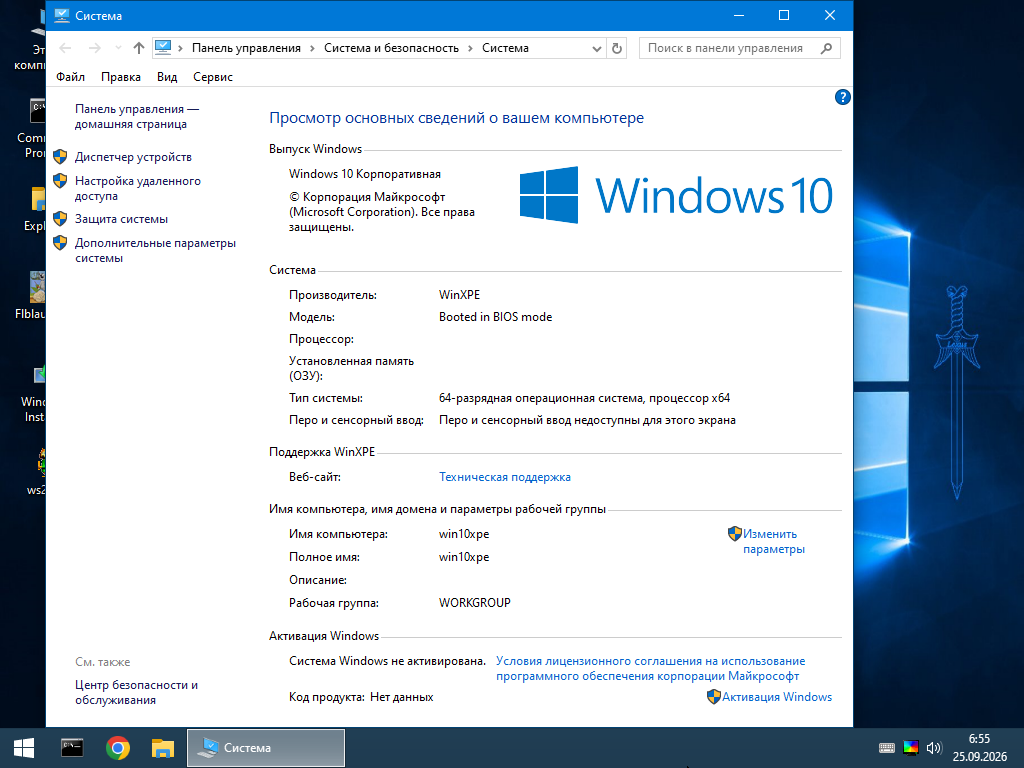Open Настройка удаленного доступа link
The width and height of the screenshot is (1024, 768).
pos(138,188)
